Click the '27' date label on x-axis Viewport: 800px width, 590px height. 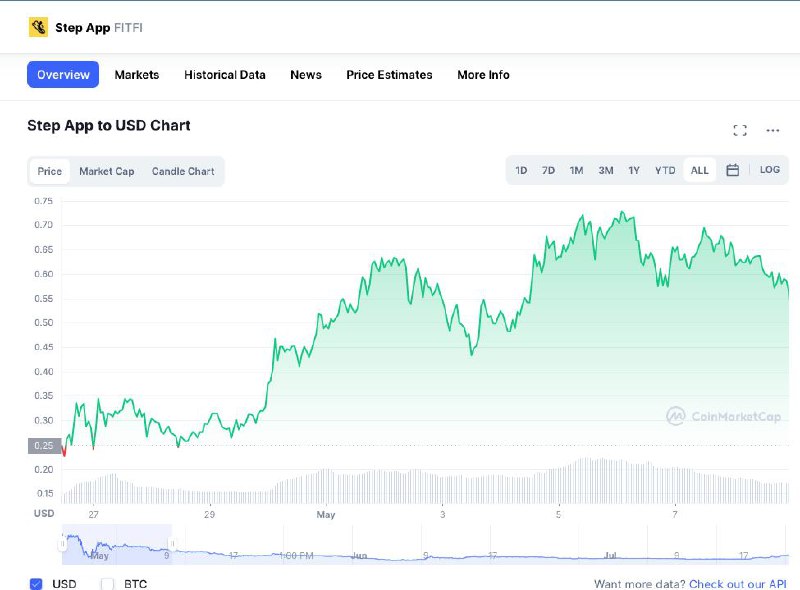point(93,514)
